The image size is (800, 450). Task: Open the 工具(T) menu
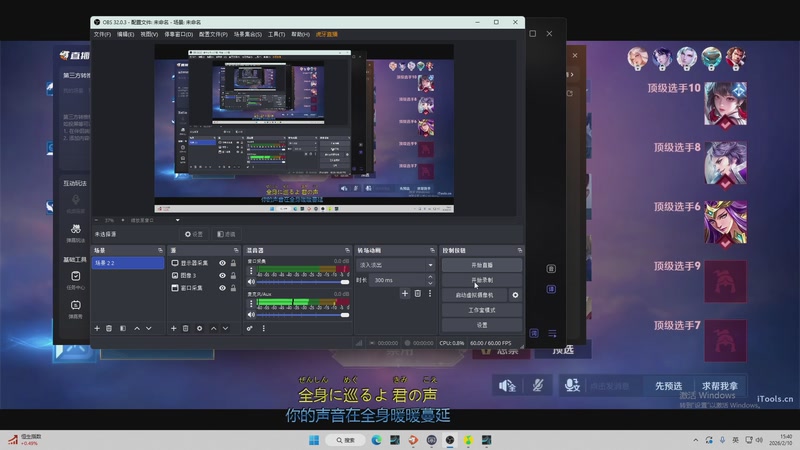tap(277, 34)
